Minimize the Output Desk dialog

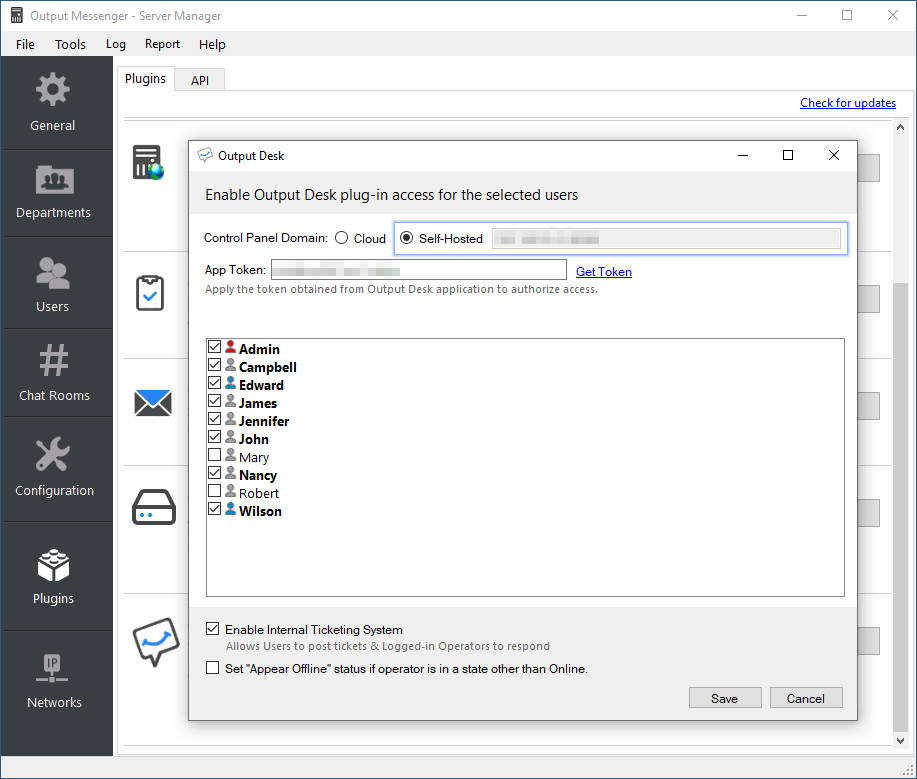click(743, 155)
